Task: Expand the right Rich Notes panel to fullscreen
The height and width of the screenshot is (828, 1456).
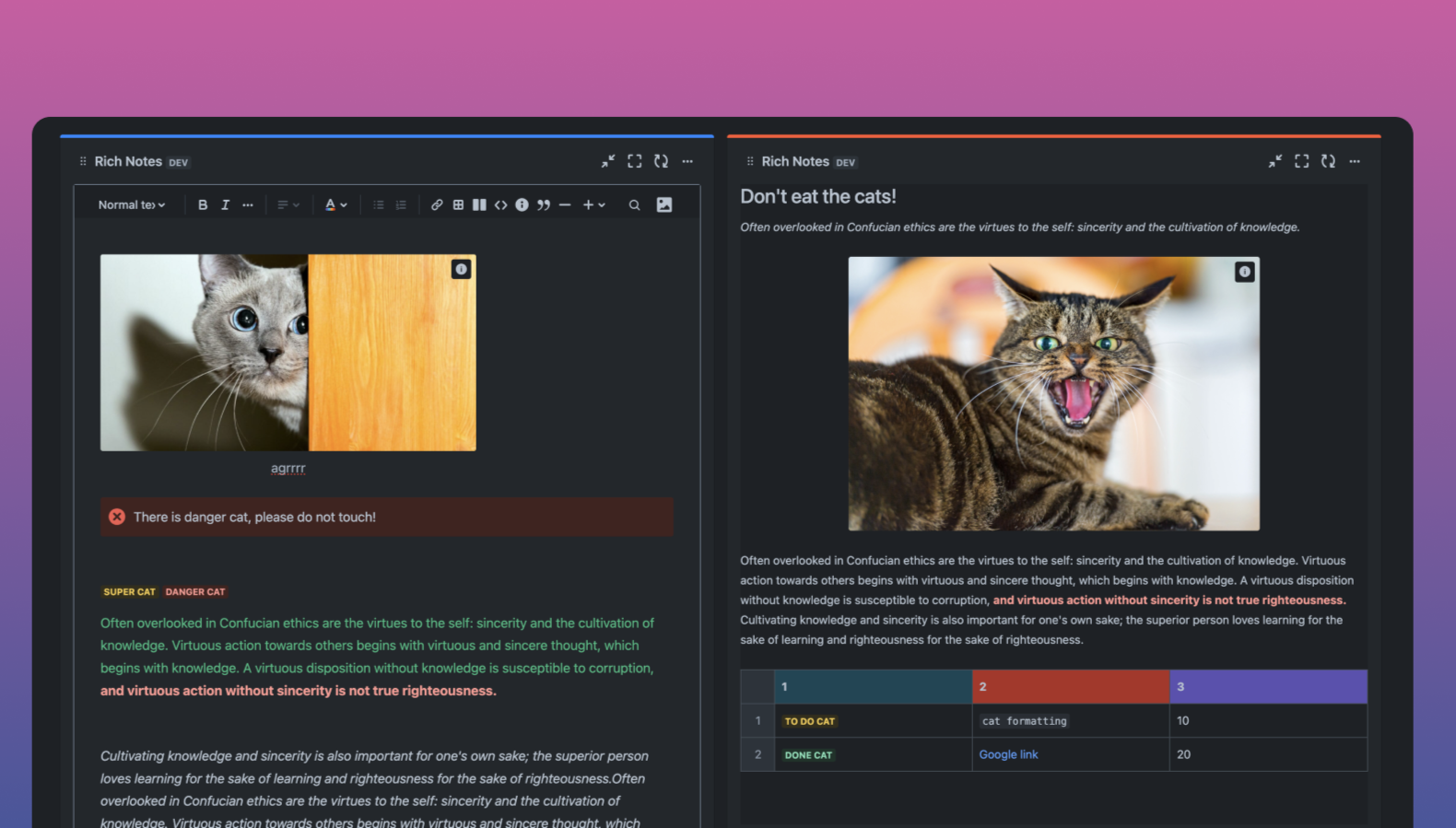Action: [1302, 161]
